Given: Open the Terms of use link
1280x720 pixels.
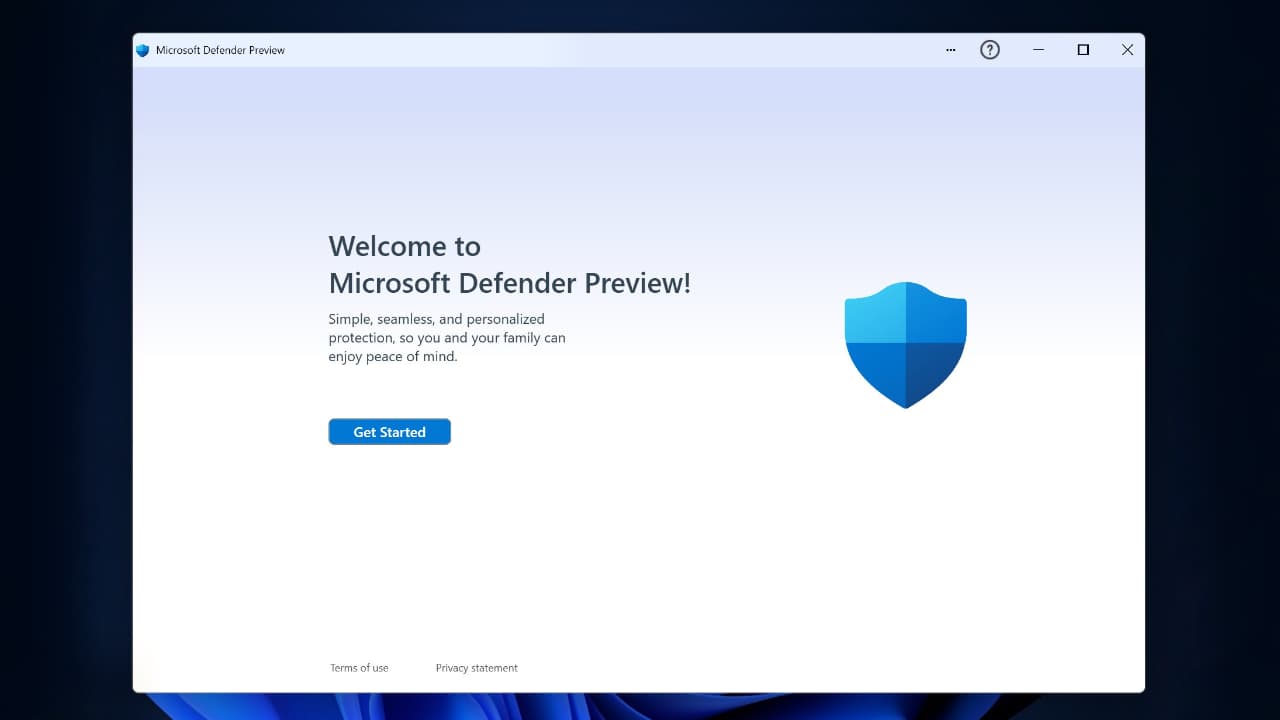Looking at the screenshot, I should [359, 668].
